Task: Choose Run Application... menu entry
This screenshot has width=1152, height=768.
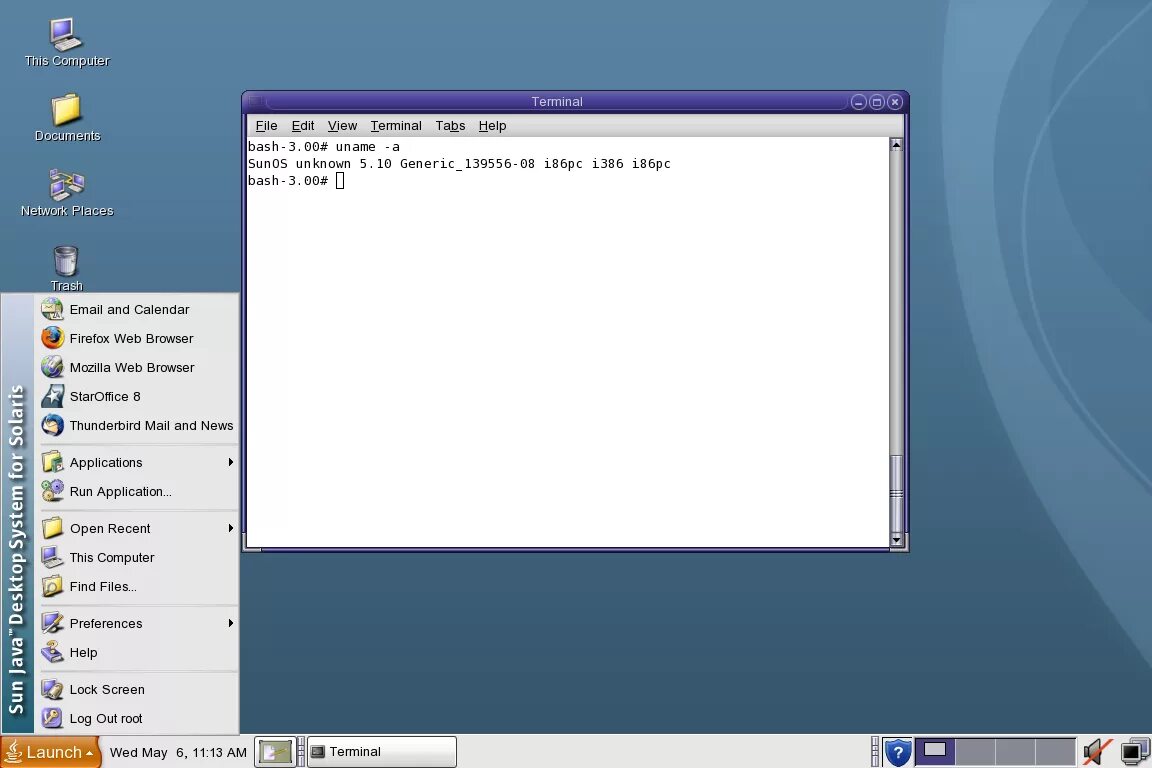Action: (x=137, y=492)
